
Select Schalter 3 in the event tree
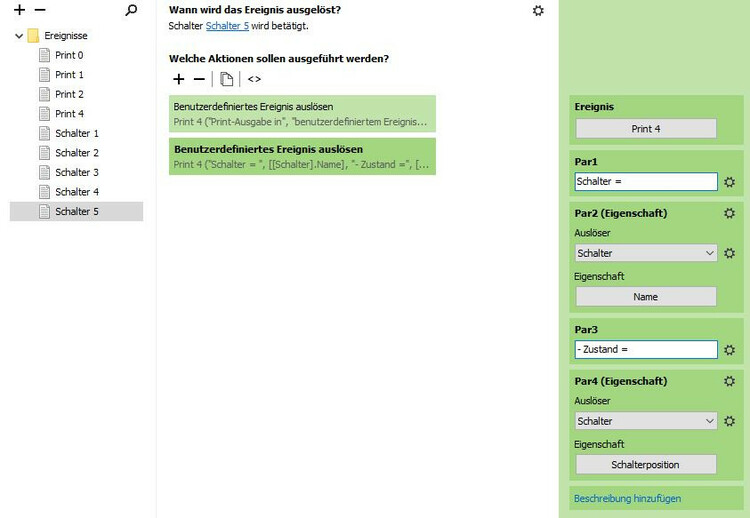76,172
